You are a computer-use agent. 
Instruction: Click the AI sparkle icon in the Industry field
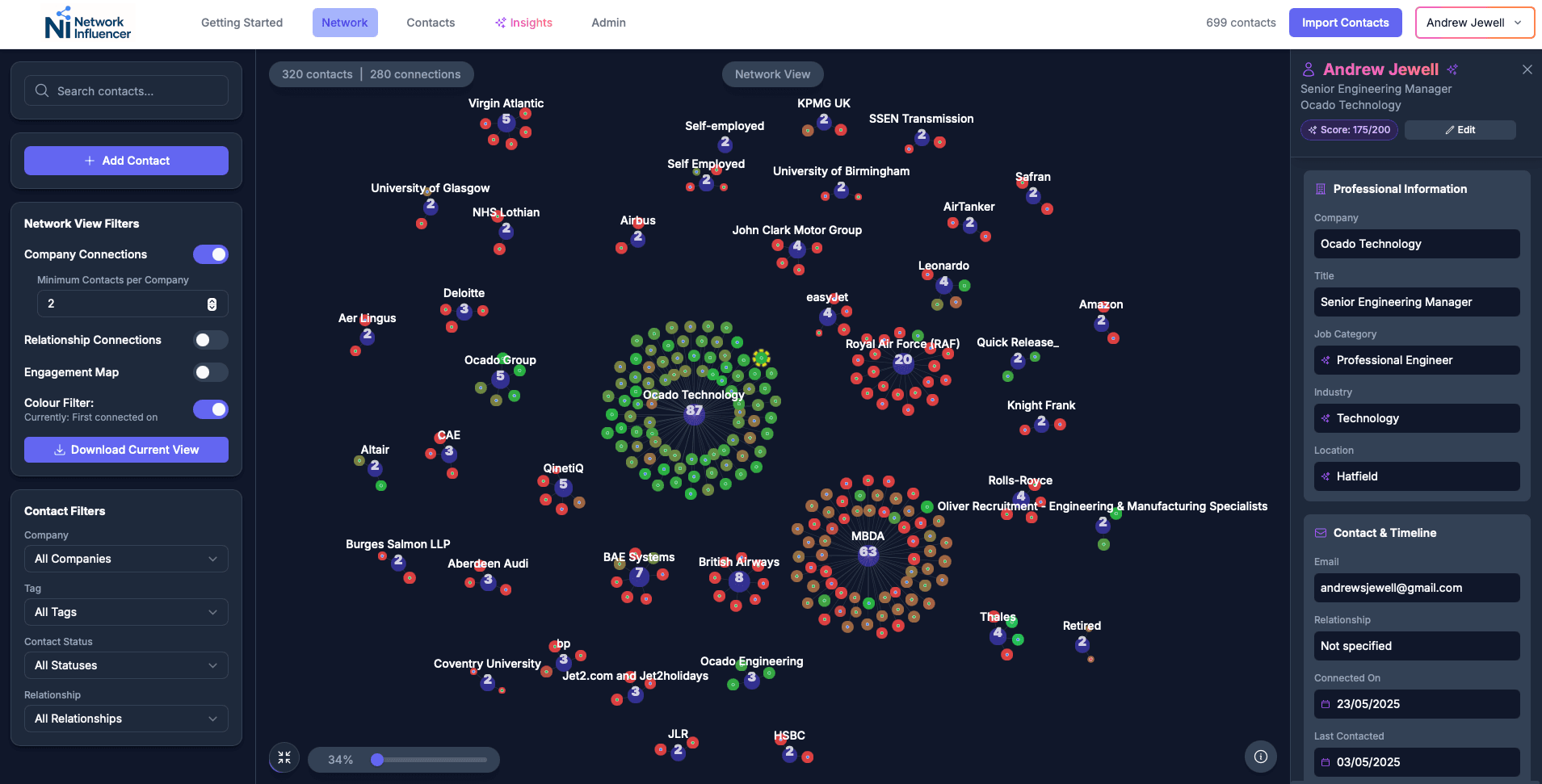click(1326, 418)
